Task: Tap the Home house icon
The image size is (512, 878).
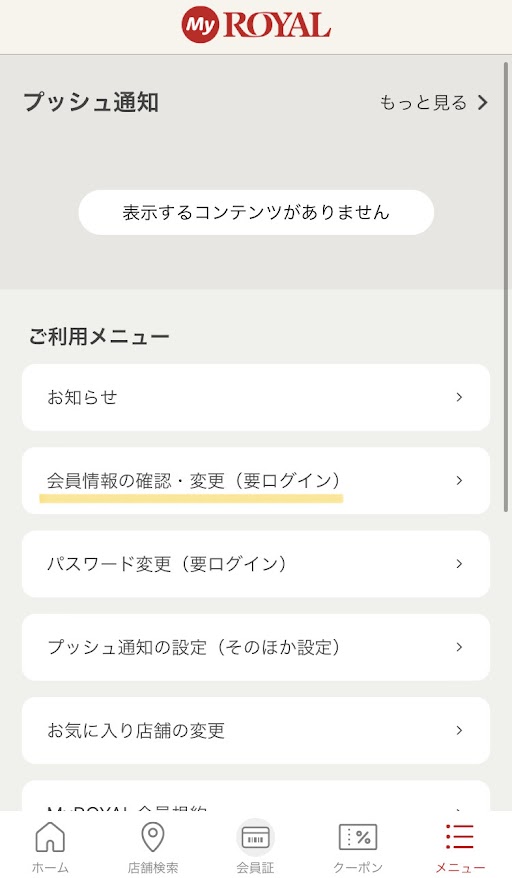Action: 50,837
